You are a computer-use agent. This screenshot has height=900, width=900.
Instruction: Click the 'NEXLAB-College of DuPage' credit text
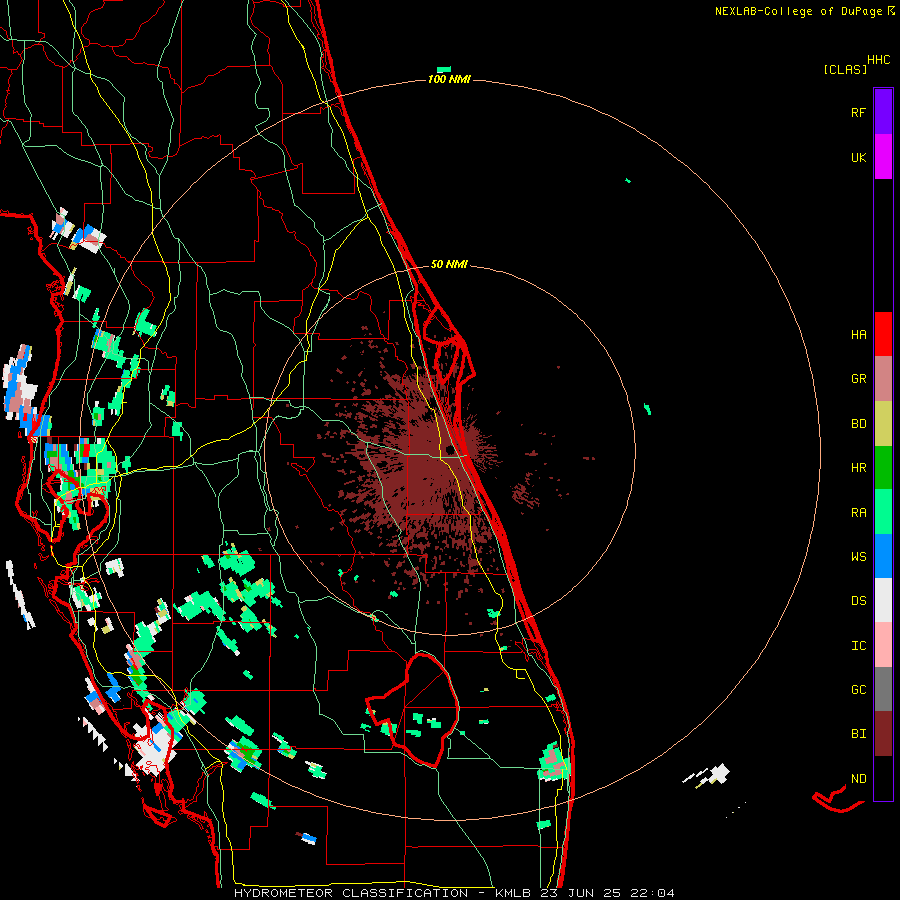[798, 11]
